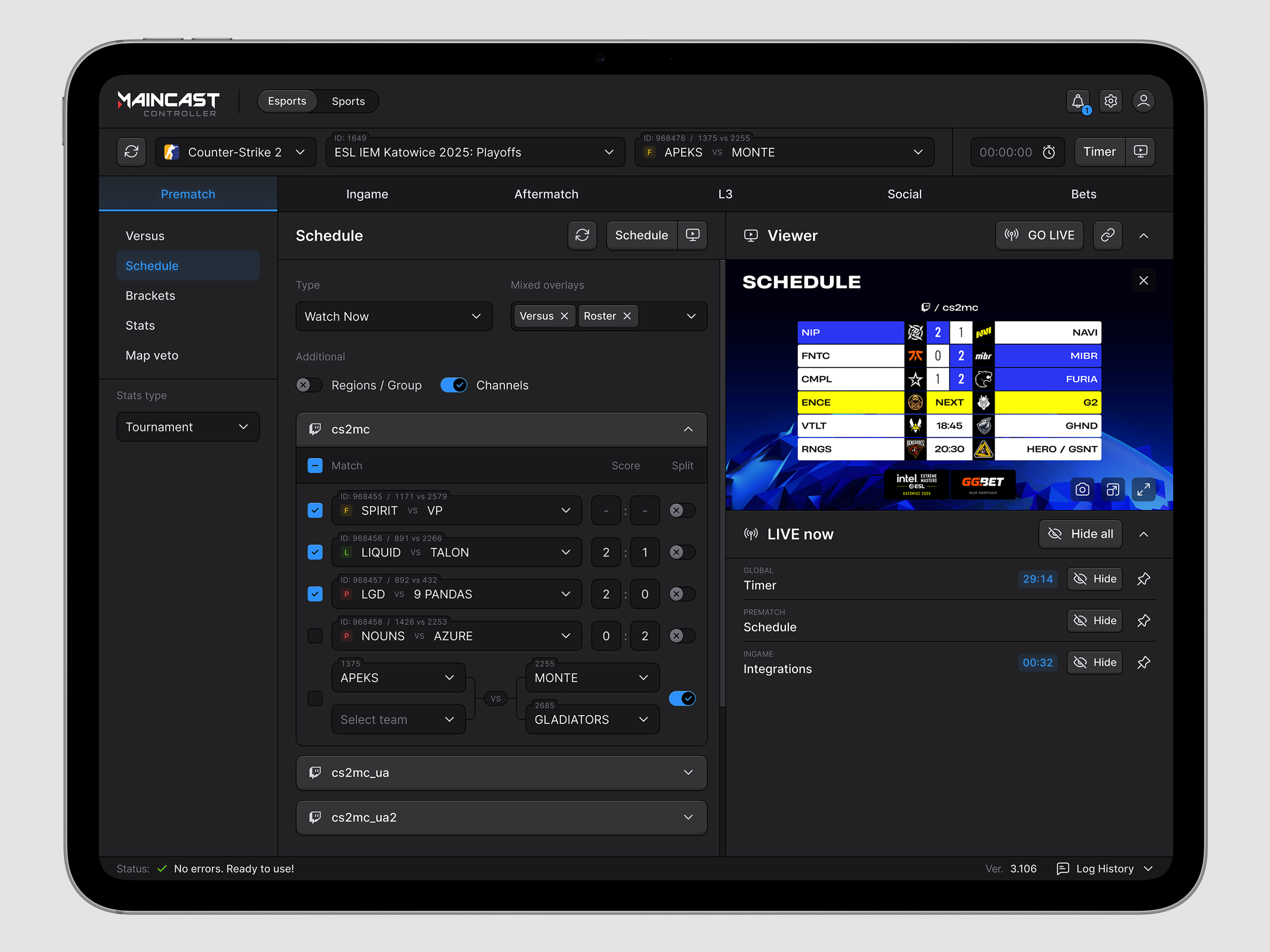
Task: Remove the Roster overlay tag
Action: (x=627, y=316)
